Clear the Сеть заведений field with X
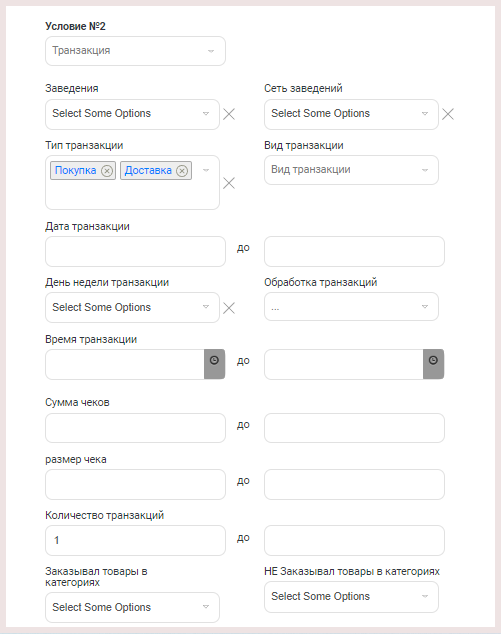 click(x=448, y=114)
